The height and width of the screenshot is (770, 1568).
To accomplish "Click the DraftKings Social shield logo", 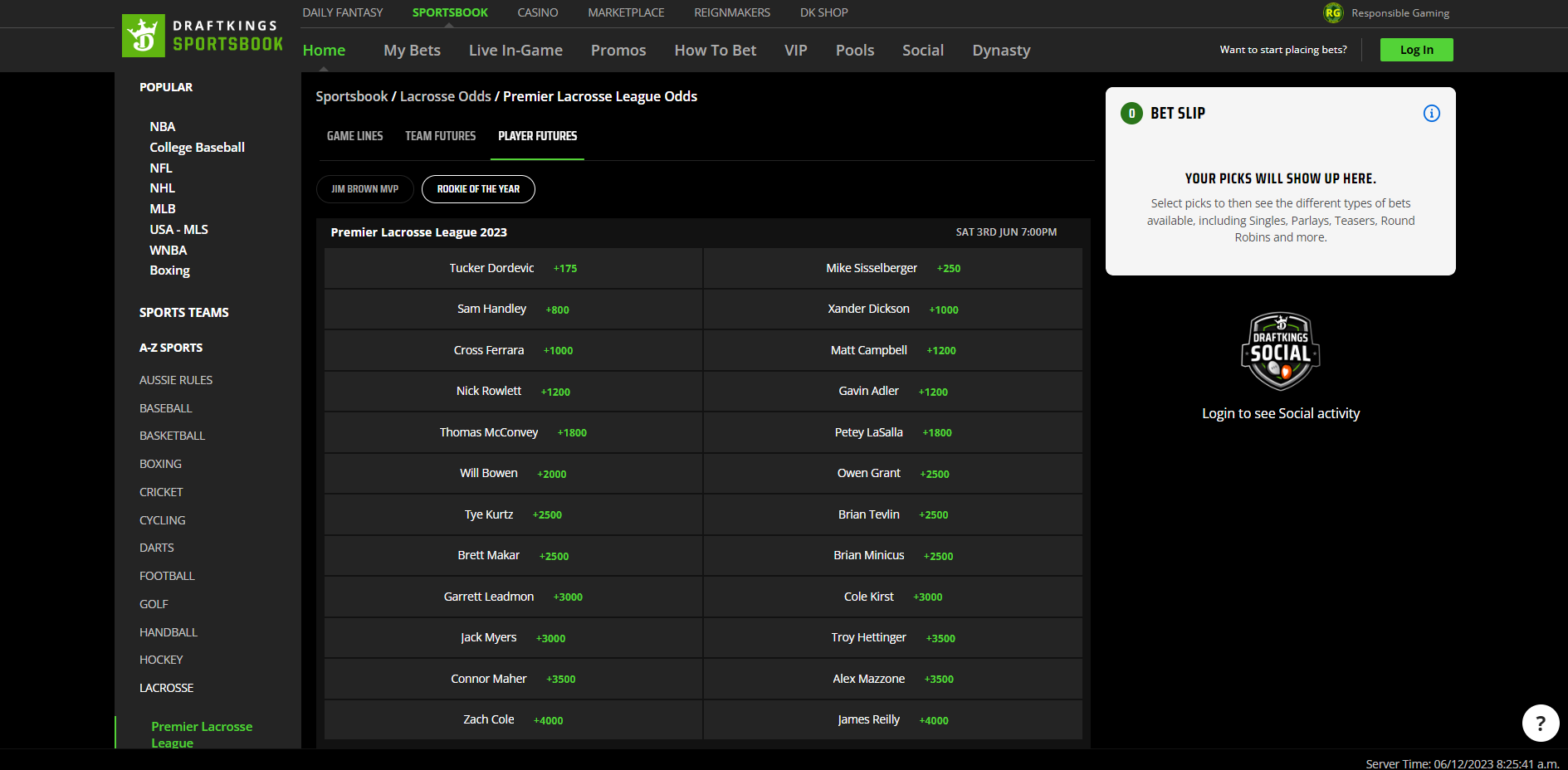I will pos(1281,352).
